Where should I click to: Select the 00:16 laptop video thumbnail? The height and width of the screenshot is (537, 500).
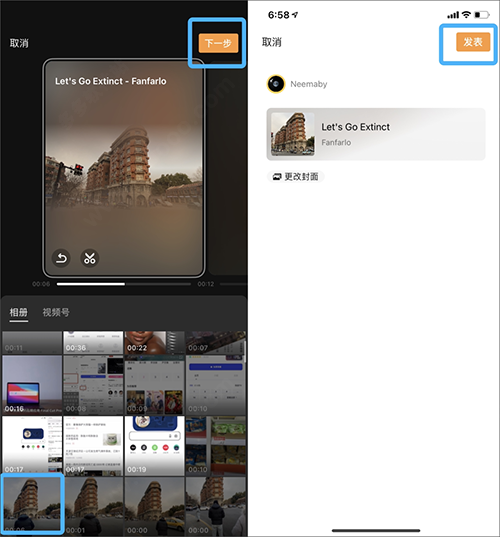pos(32,385)
